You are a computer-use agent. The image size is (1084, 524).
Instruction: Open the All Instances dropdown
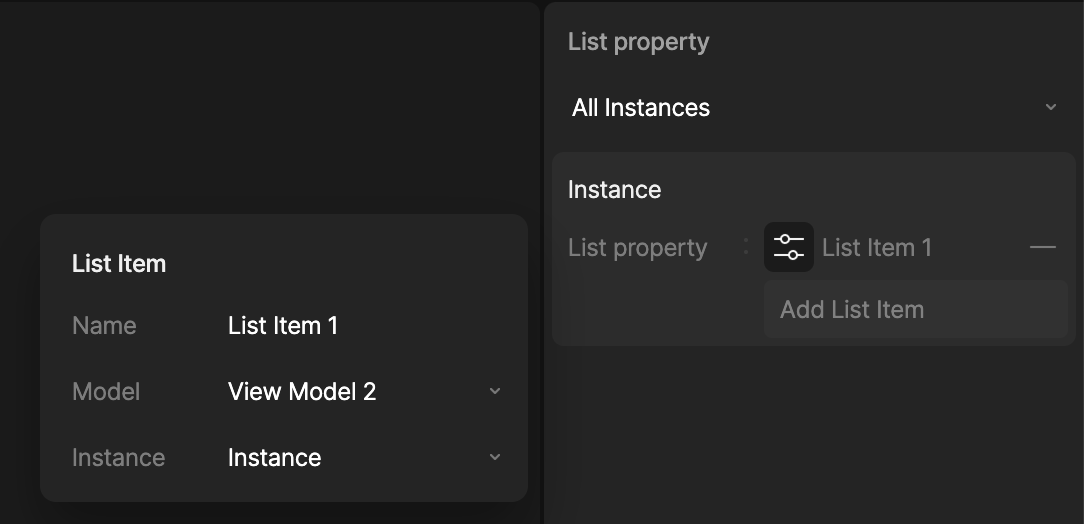pos(814,107)
